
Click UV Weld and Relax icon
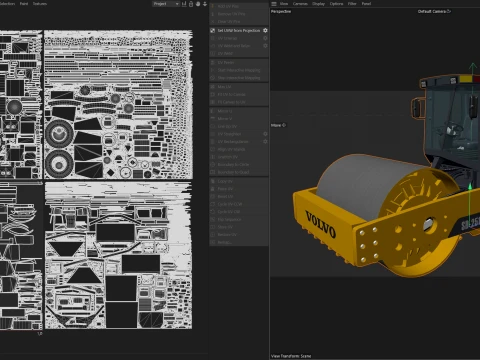pyautogui.click(x=213, y=46)
